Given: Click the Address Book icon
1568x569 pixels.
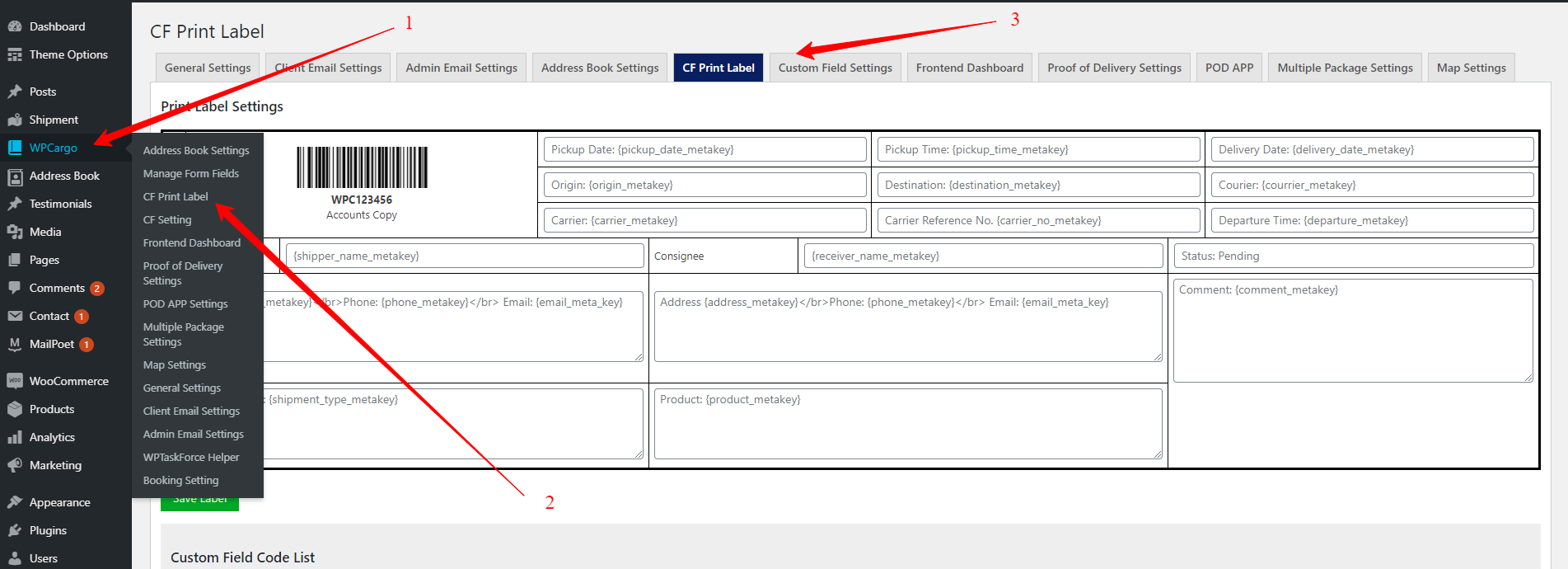Looking at the screenshot, I should tap(15, 176).
